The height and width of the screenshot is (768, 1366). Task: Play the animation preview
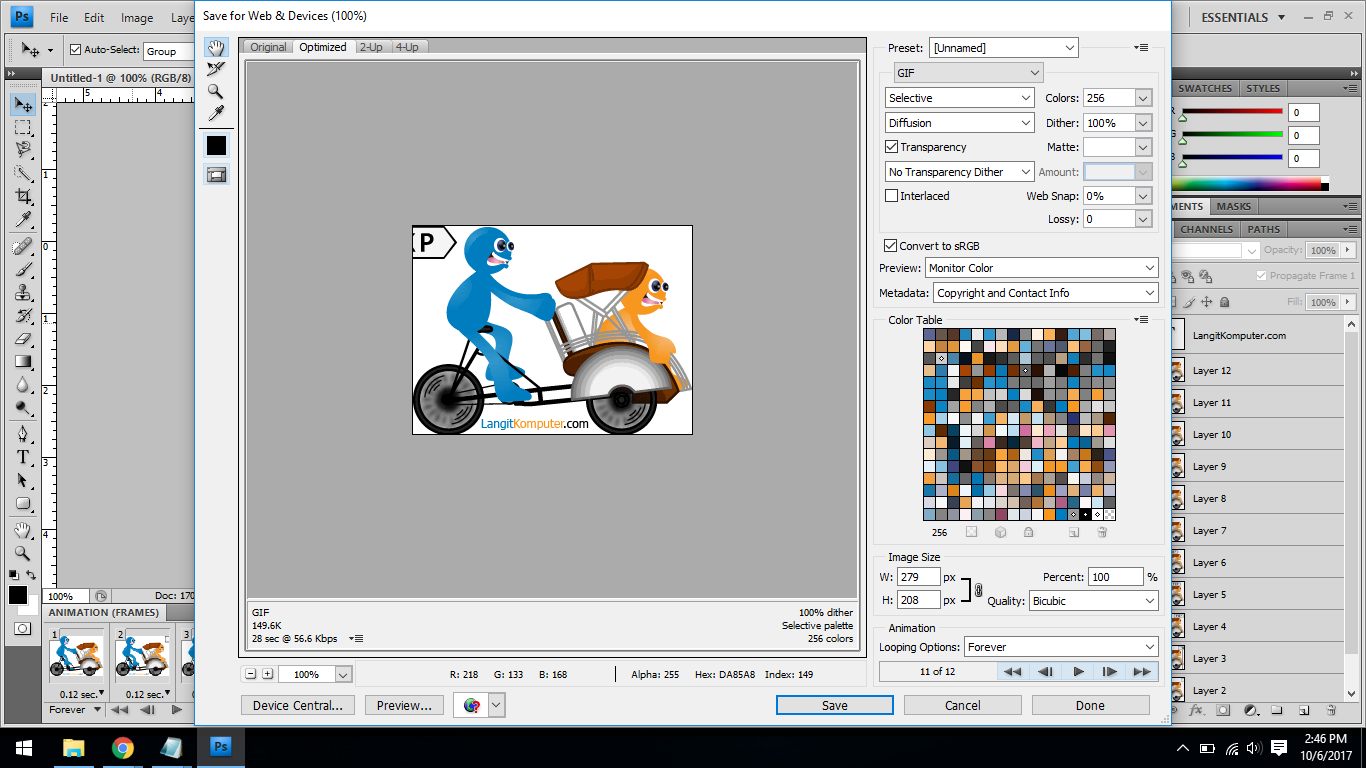click(x=1078, y=671)
